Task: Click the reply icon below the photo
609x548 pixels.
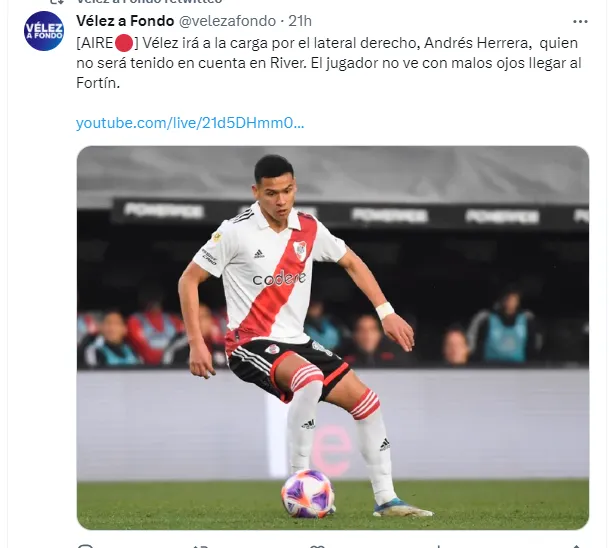Action: click(86, 546)
